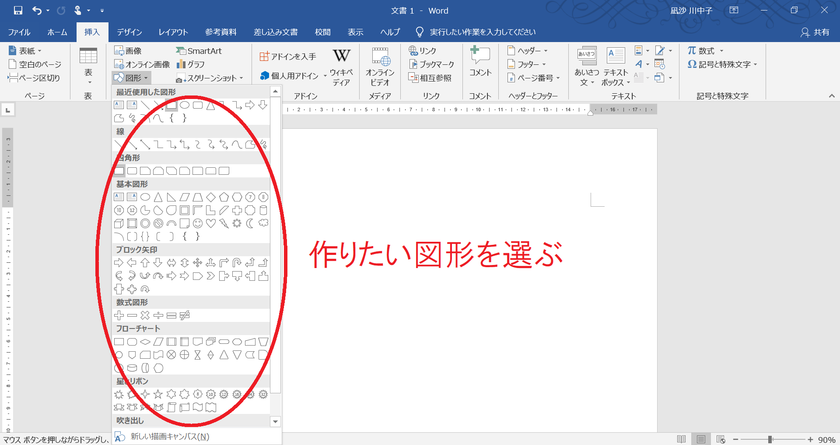Image resolution: width=840 pixels, height=445 pixels.
Task: Choose the flowchart summing junction shape
Action: click(171, 354)
